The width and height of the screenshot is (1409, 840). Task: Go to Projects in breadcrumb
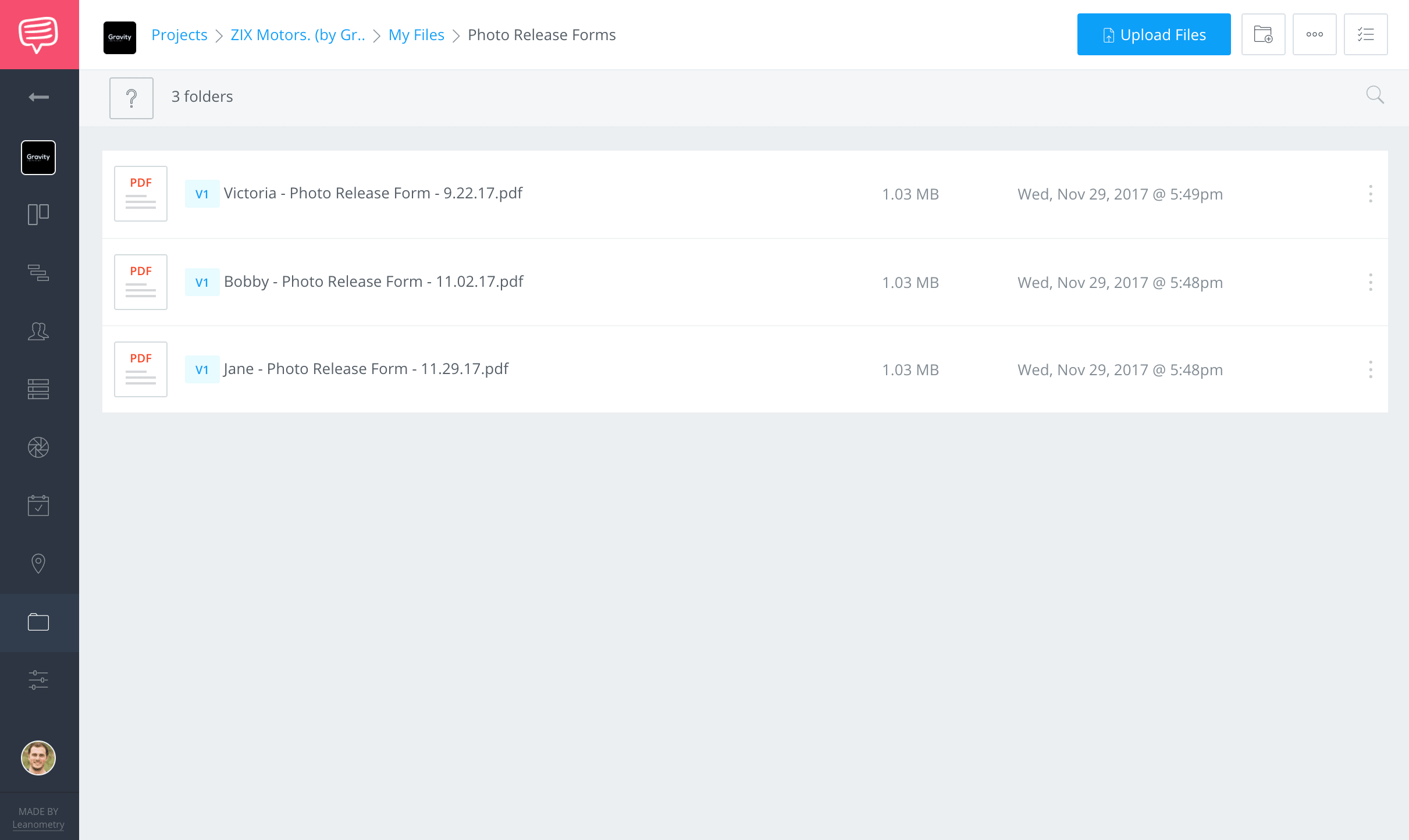(179, 35)
